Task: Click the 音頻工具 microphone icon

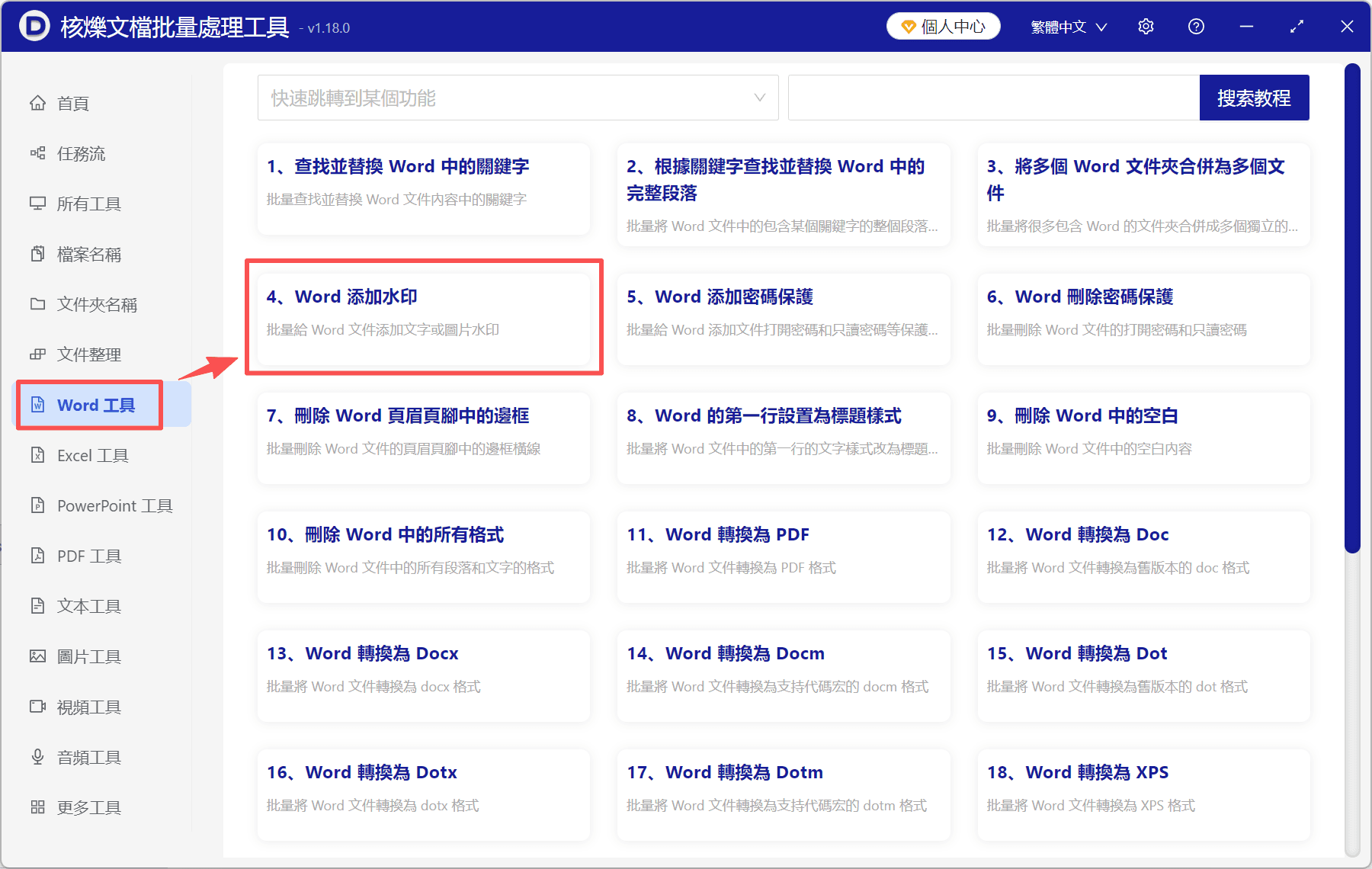Action: click(38, 756)
